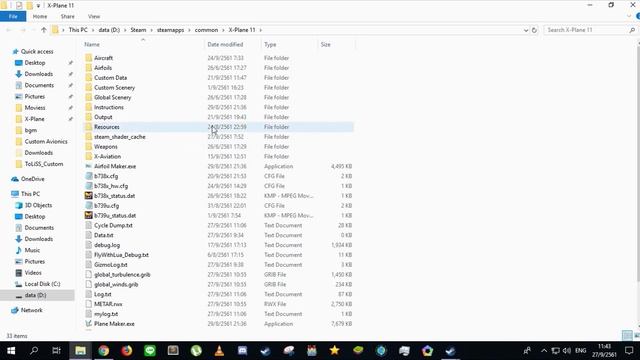640x360 pixels.
Task: Click the data (D:) breadcrumb segment
Action: (x=109, y=30)
